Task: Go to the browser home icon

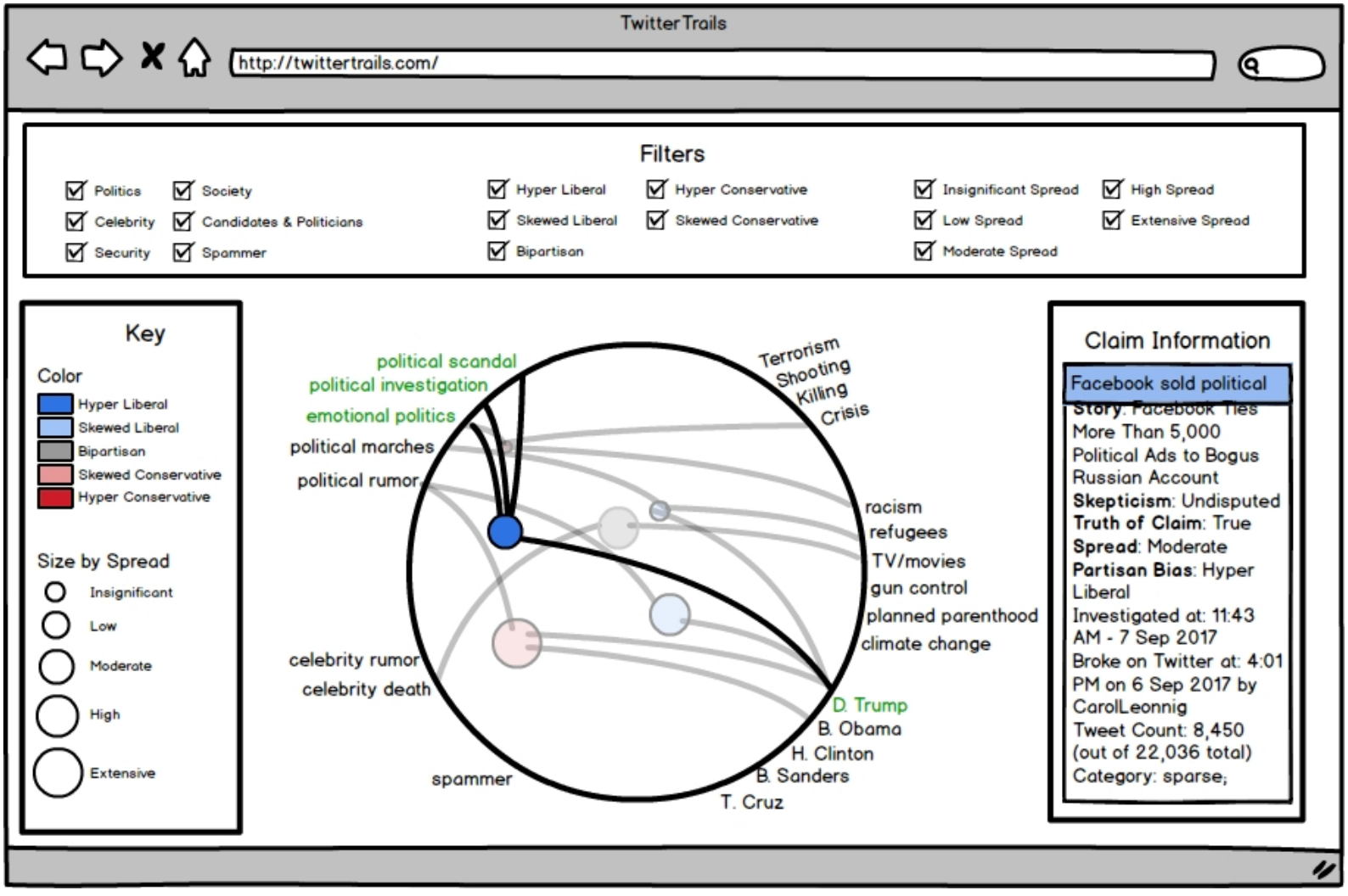Action: click(194, 58)
